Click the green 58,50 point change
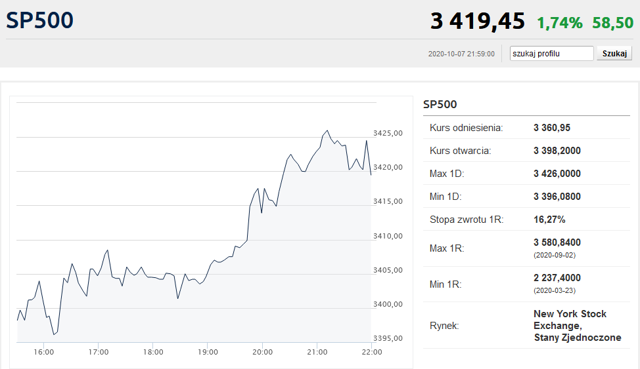Viewport: 640px width, 369px height. (613, 23)
